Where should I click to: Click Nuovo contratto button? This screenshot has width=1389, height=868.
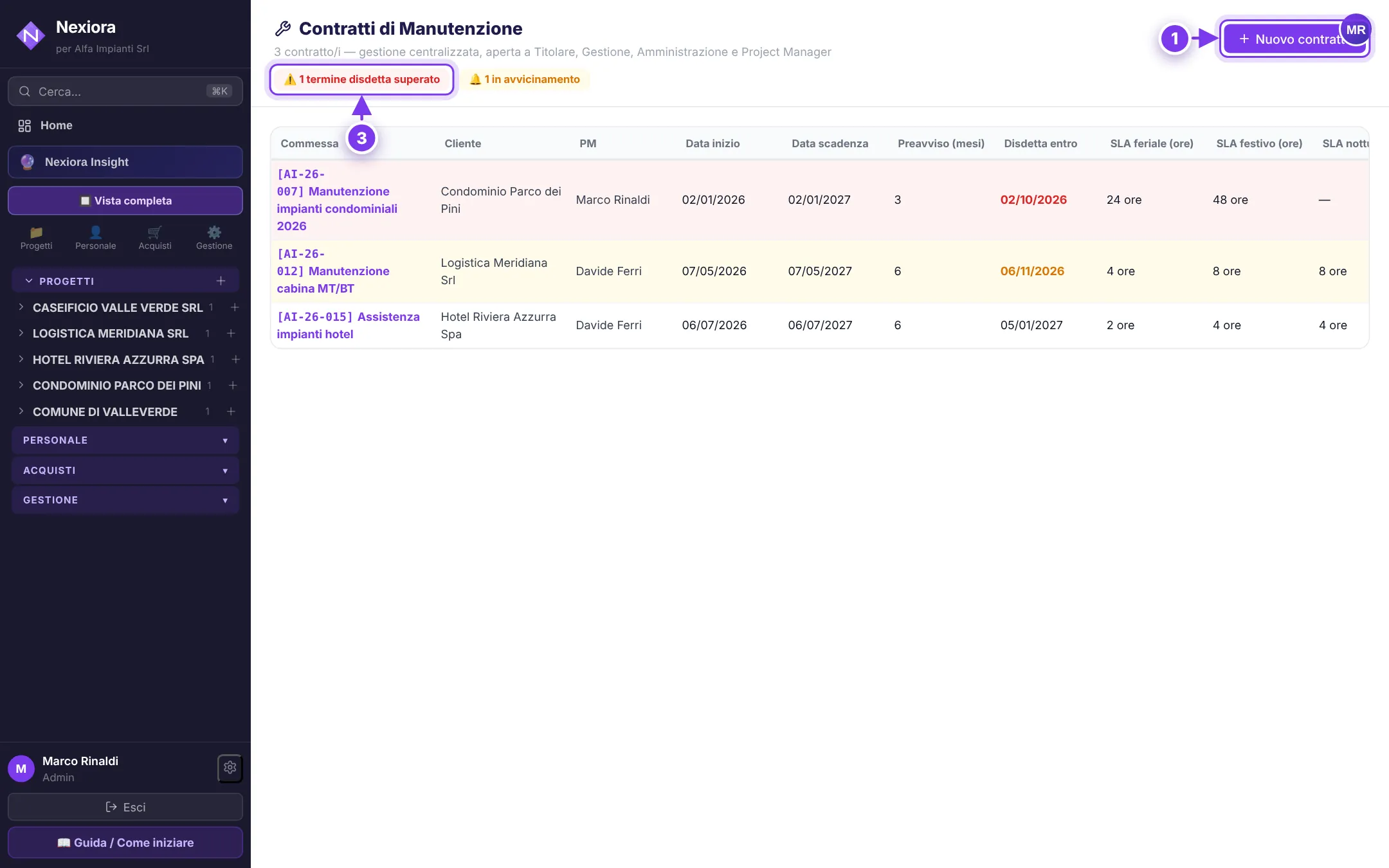(1295, 39)
